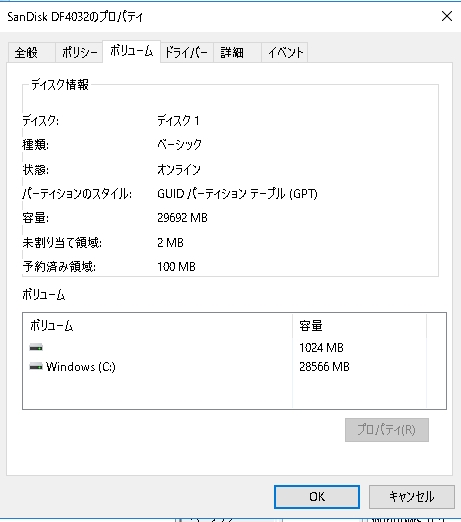Screen dimensions: 461x522
Task: Click the キャンセル button
Action: 412,497
